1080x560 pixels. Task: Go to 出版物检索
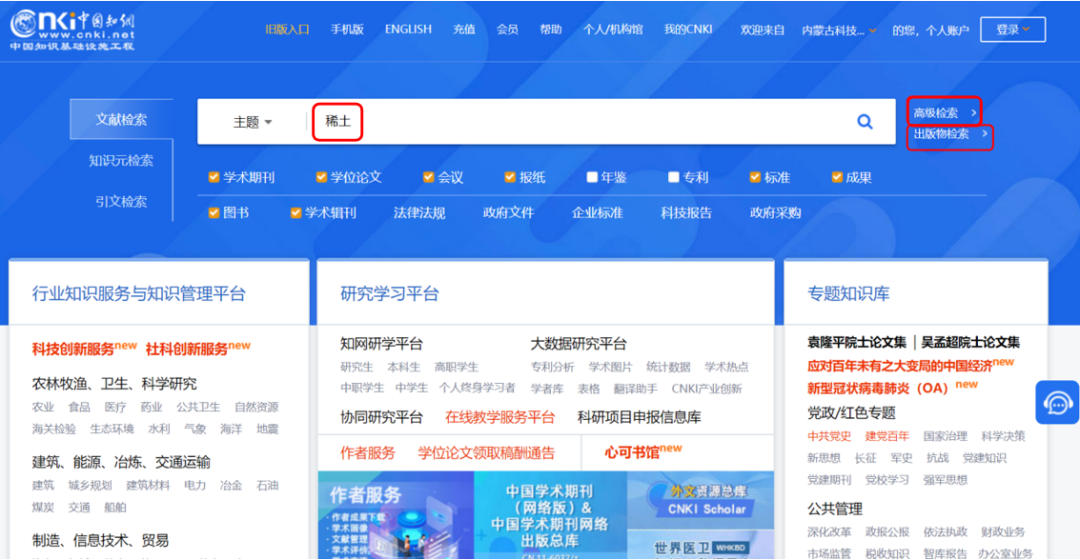[x=948, y=134]
